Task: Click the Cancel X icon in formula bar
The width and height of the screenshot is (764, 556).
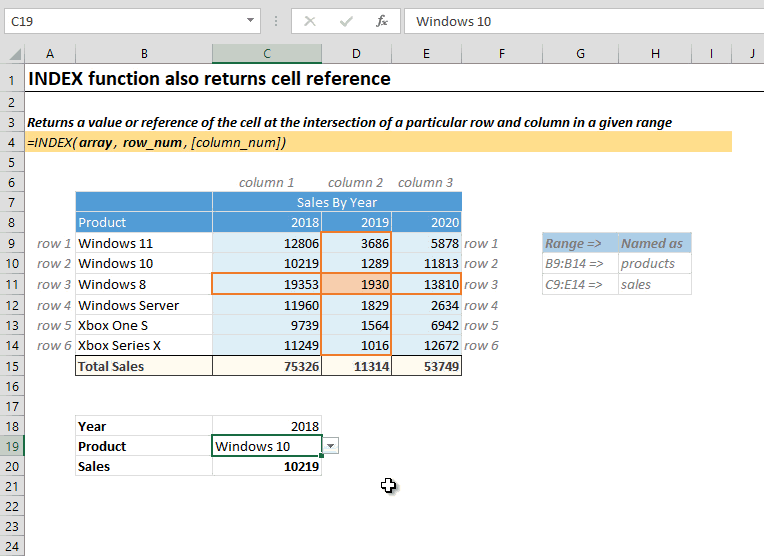Action: point(310,21)
